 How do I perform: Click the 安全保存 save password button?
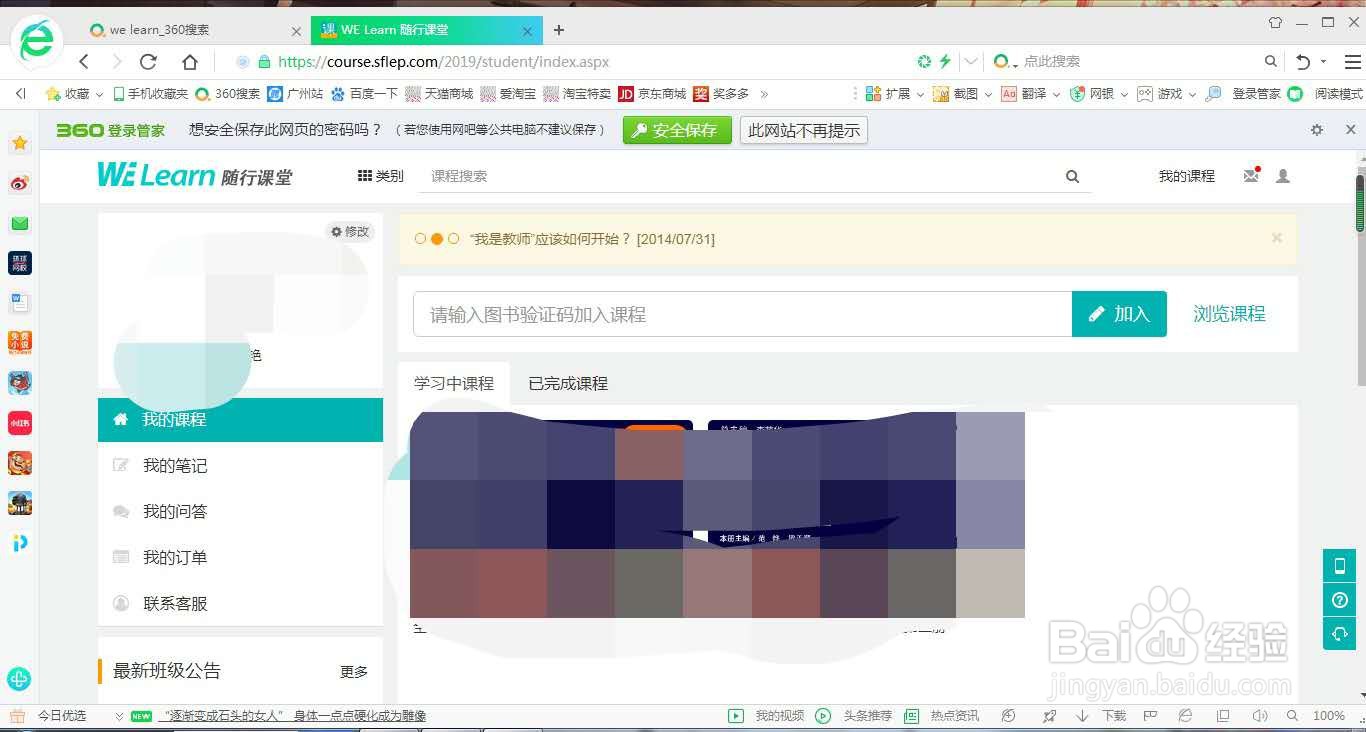click(x=677, y=129)
